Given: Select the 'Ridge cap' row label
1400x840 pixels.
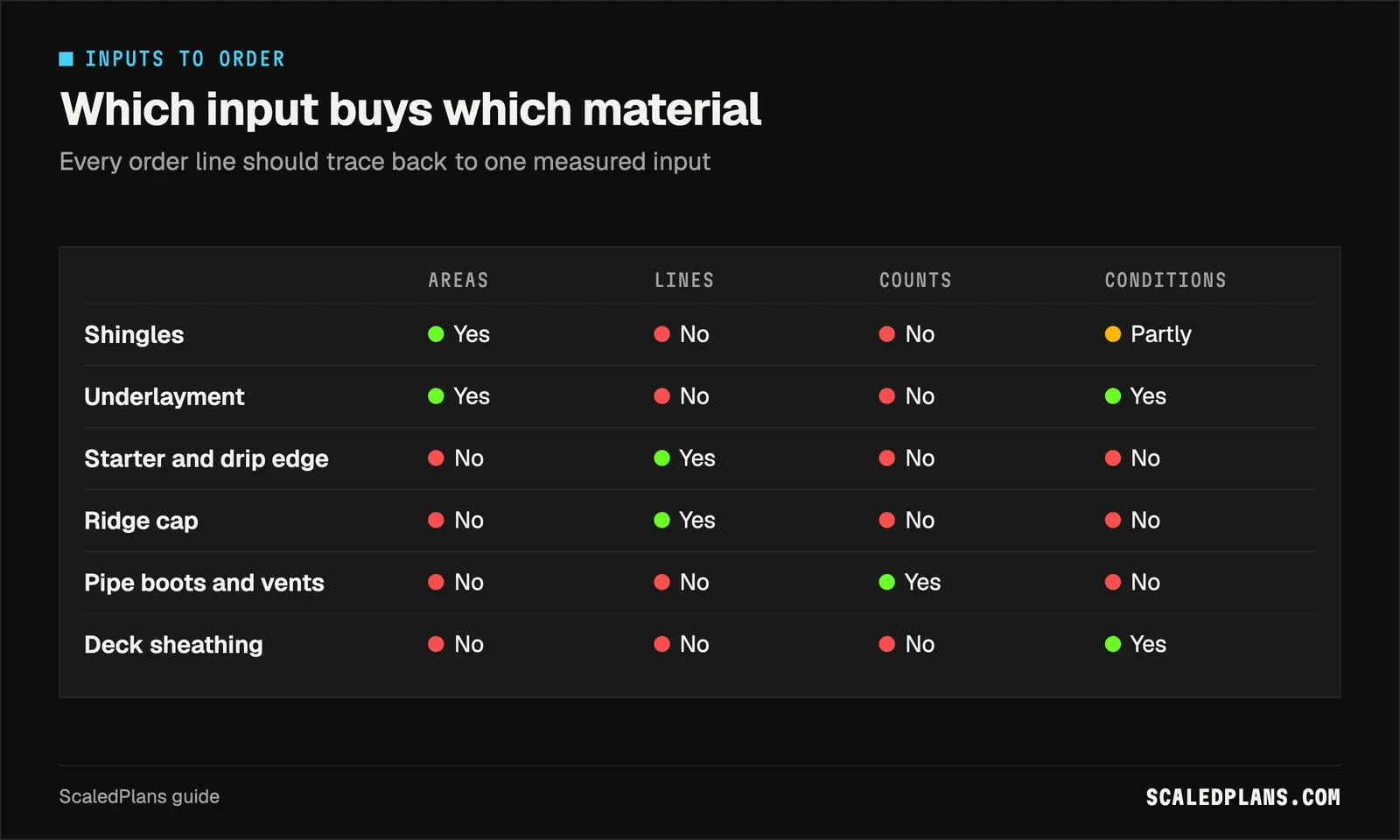Looking at the screenshot, I should [x=141, y=521].
